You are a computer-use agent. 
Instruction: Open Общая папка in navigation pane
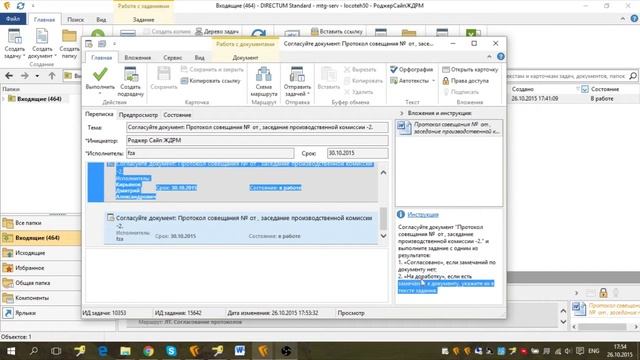[41, 283]
